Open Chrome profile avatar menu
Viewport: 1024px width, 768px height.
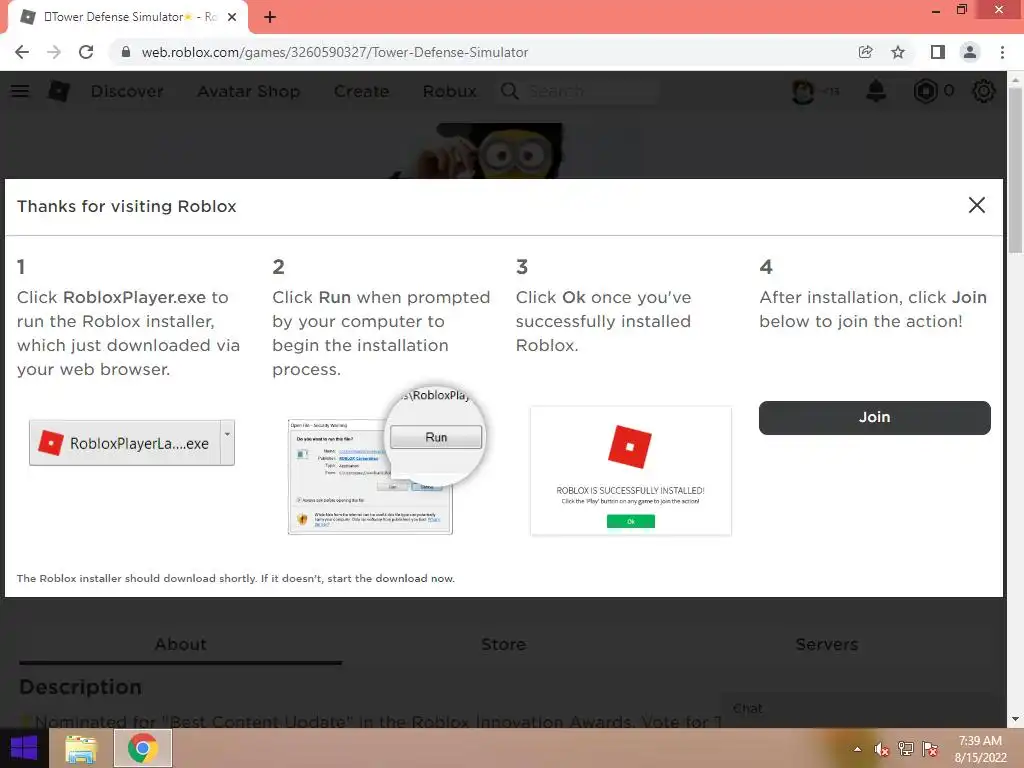tap(970, 52)
